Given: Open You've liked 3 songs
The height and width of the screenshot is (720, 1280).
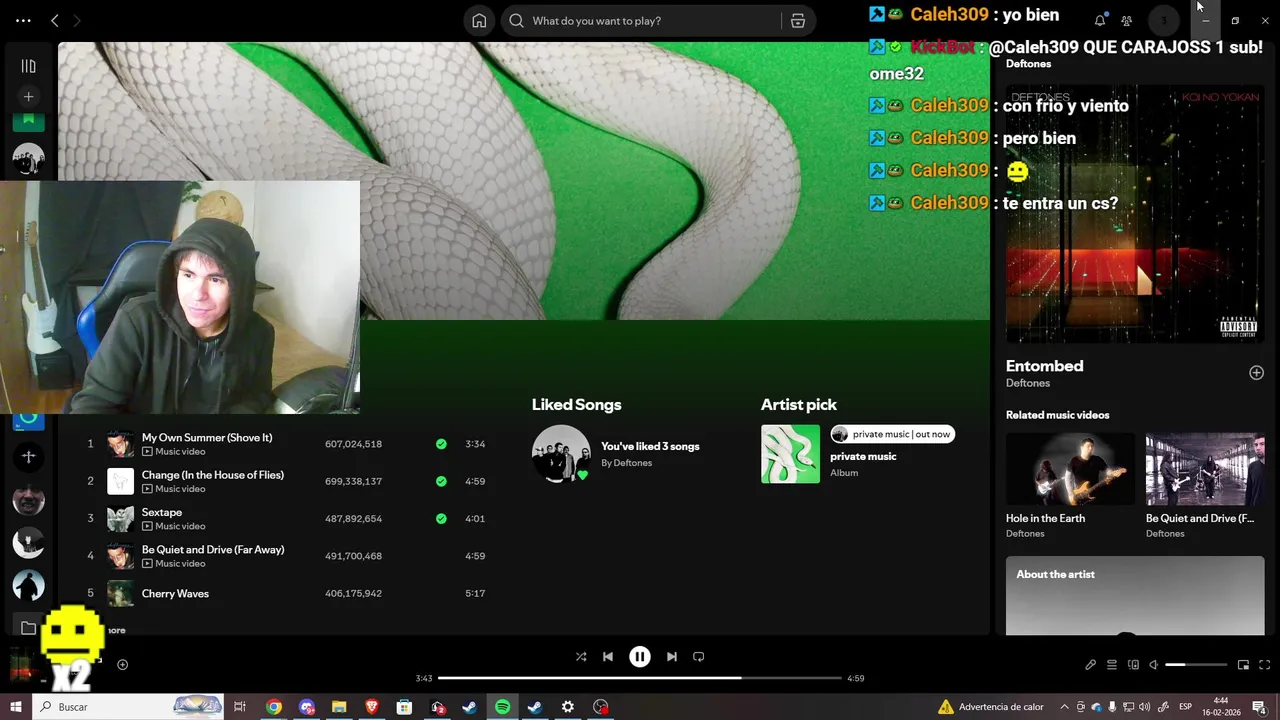Looking at the screenshot, I should tap(650, 447).
